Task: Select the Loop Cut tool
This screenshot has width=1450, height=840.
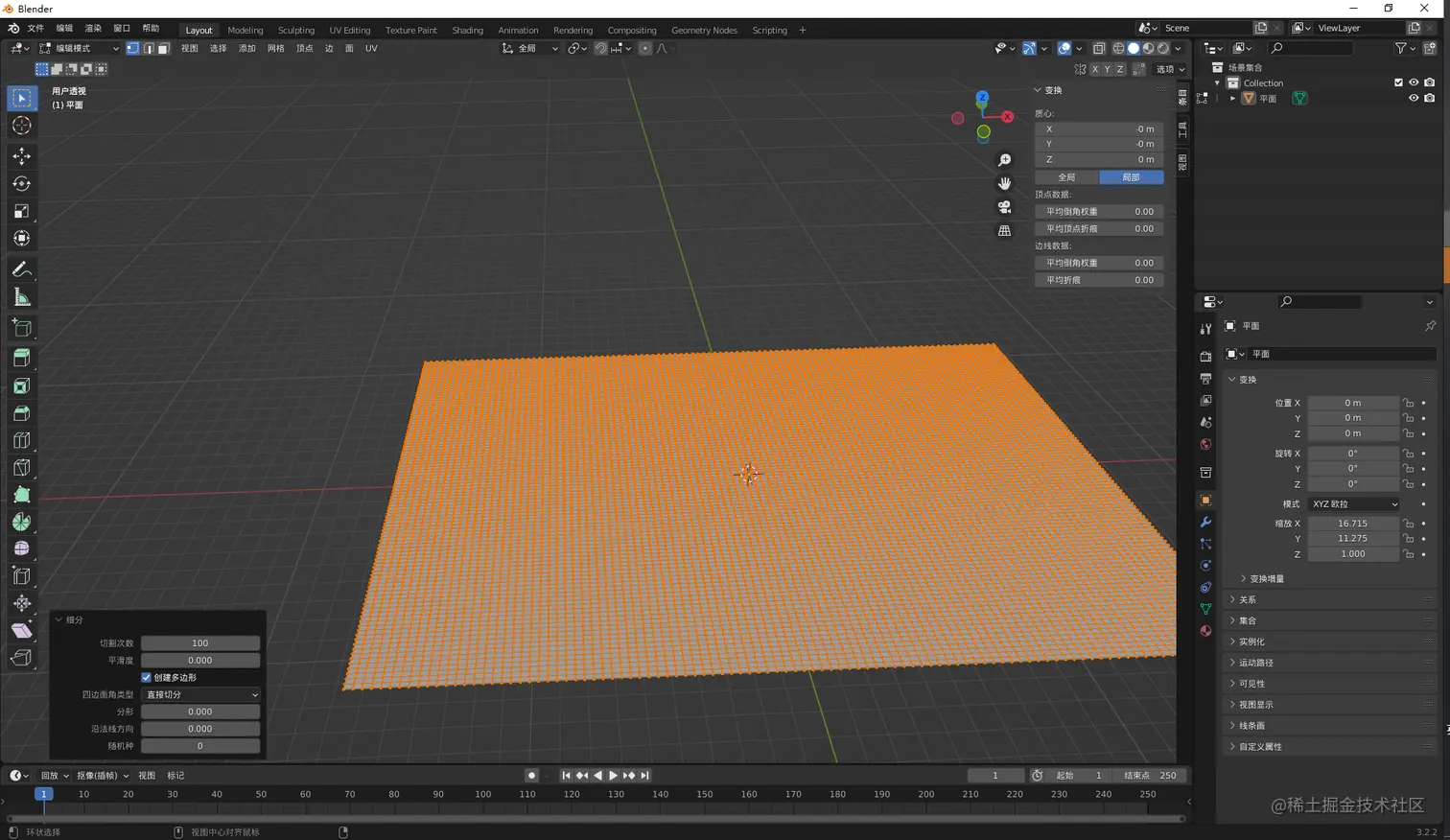Action: pyautogui.click(x=21, y=440)
